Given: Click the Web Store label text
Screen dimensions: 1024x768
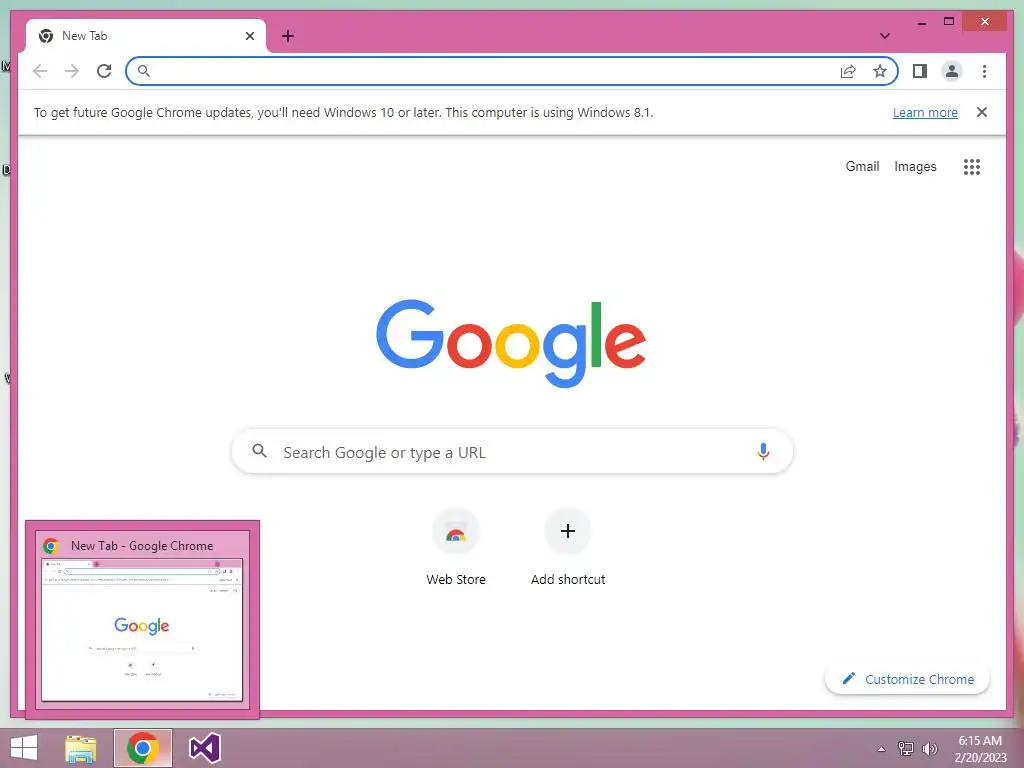Looking at the screenshot, I should 456,579.
